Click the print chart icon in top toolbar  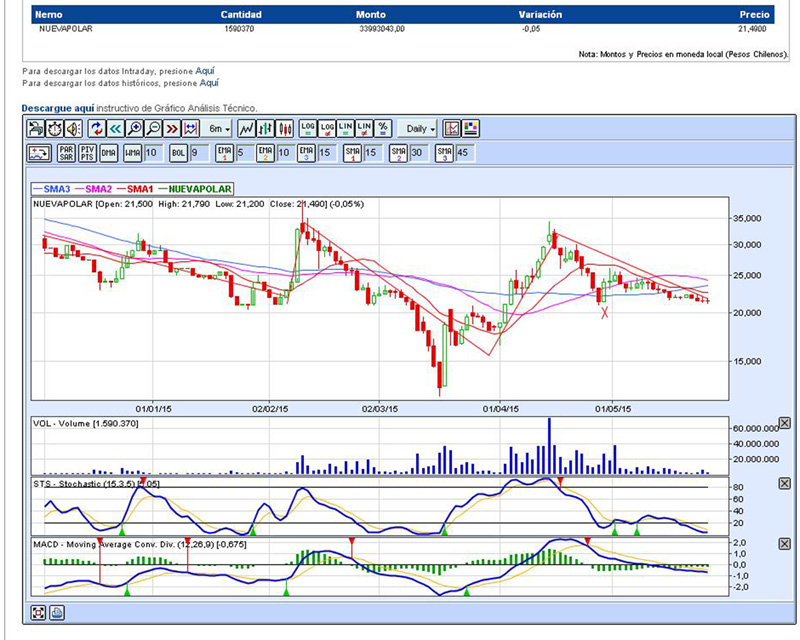click(36, 129)
